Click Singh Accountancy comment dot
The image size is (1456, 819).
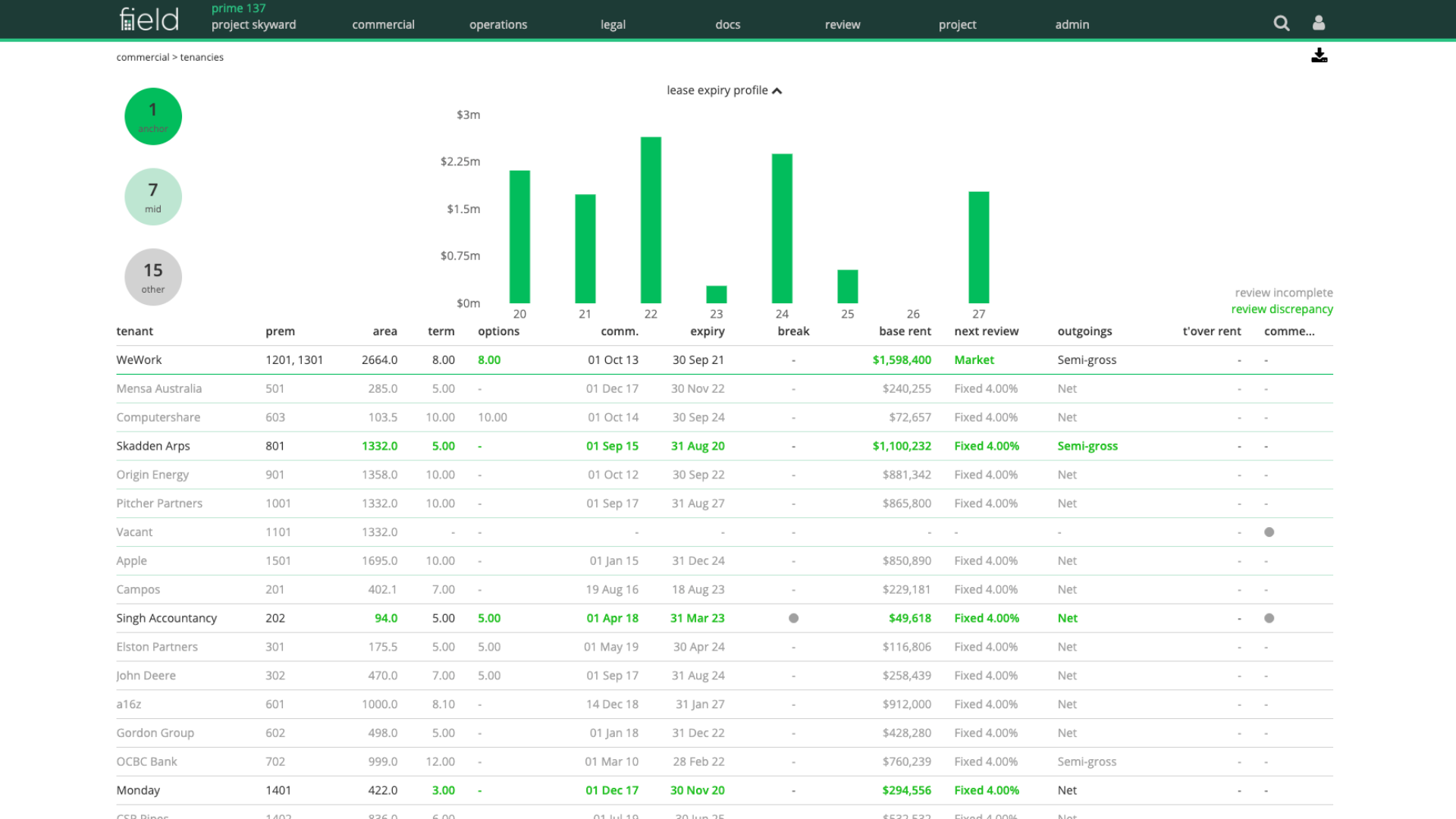point(1269,619)
